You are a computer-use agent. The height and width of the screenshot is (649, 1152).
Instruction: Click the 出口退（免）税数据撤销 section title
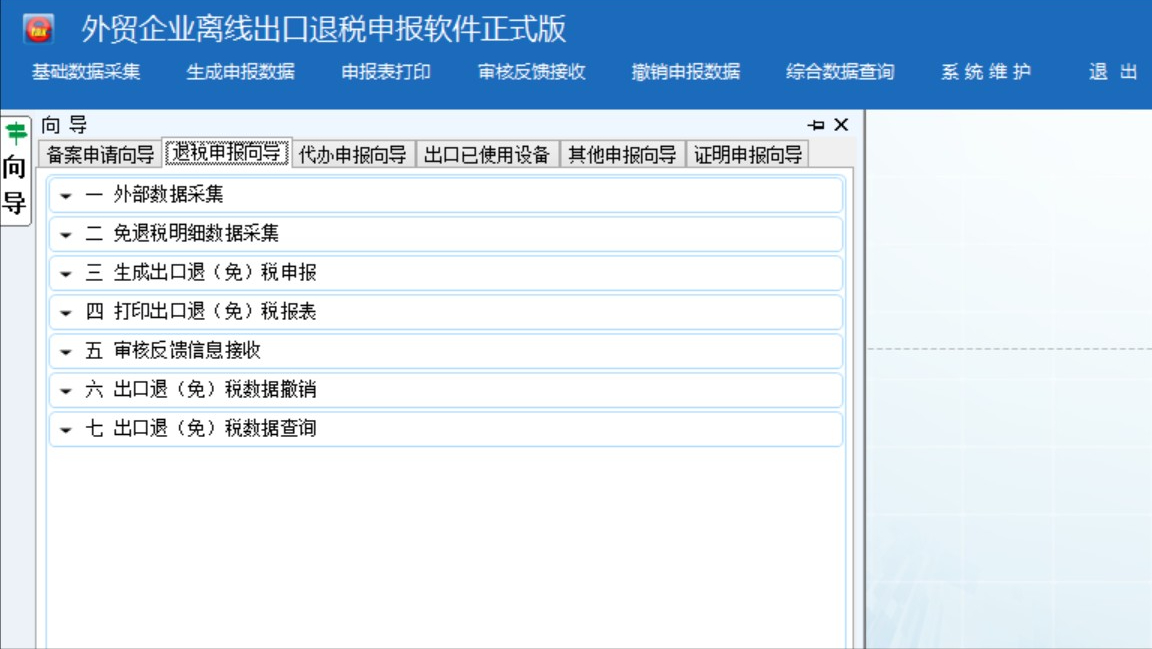point(215,389)
